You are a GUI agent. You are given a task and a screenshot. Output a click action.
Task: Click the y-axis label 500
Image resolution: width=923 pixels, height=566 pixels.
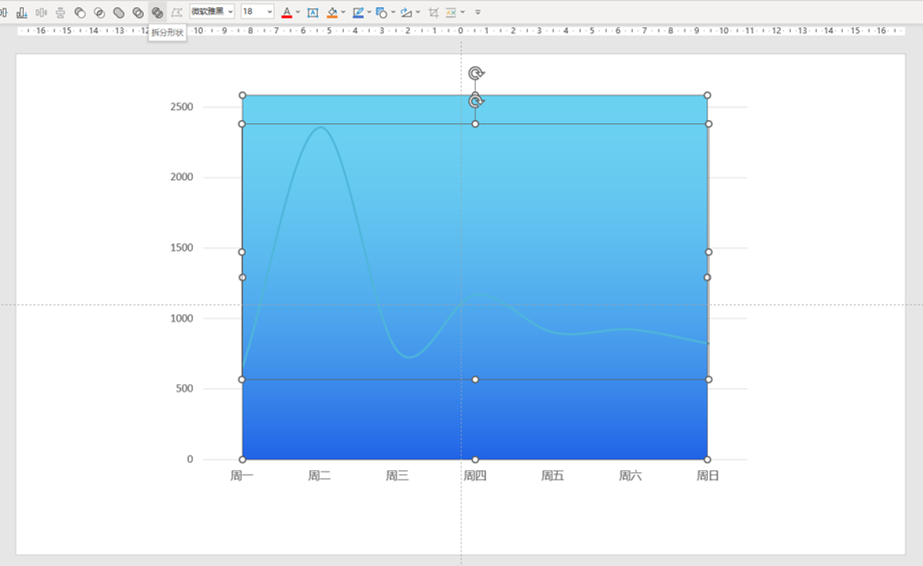(x=185, y=388)
